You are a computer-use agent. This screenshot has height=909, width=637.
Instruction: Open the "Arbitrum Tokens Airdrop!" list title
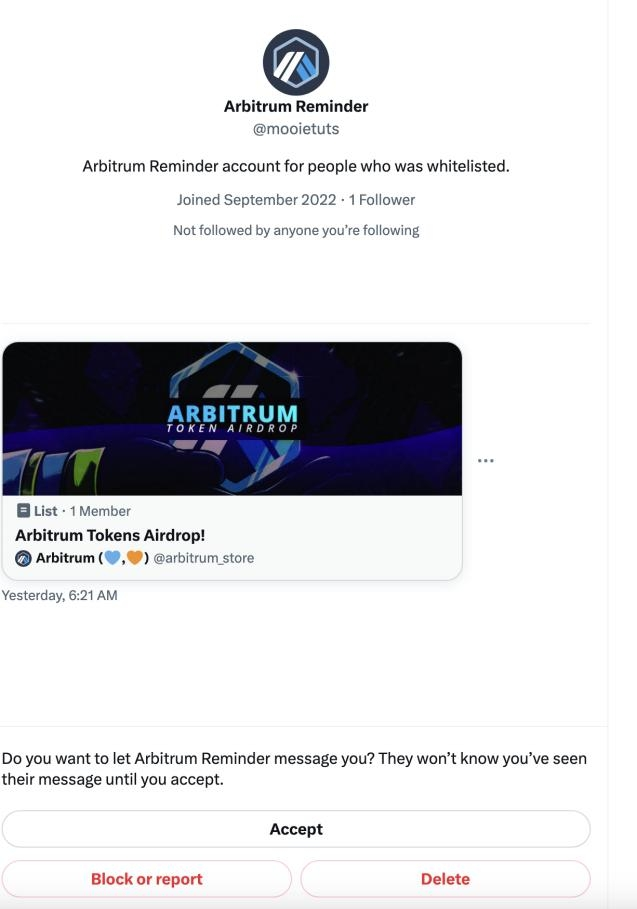110,535
